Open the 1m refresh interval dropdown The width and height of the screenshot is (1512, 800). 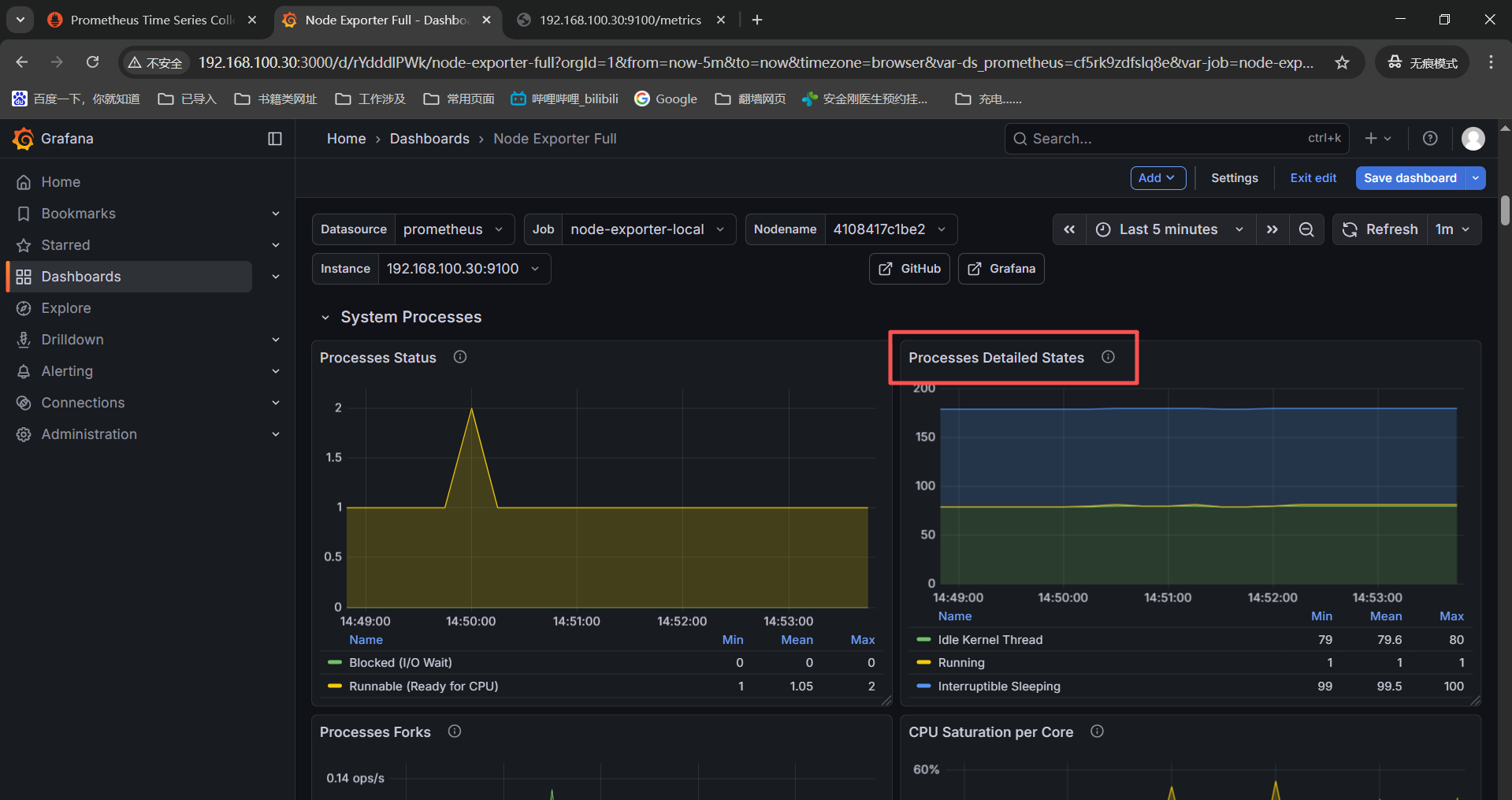1454,229
